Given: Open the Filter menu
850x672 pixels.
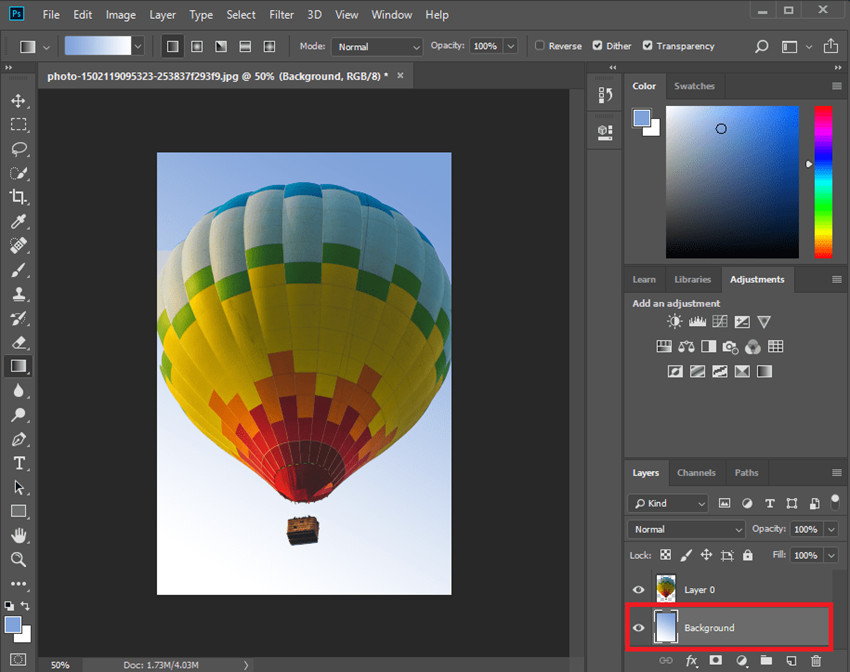Looking at the screenshot, I should point(281,14).
